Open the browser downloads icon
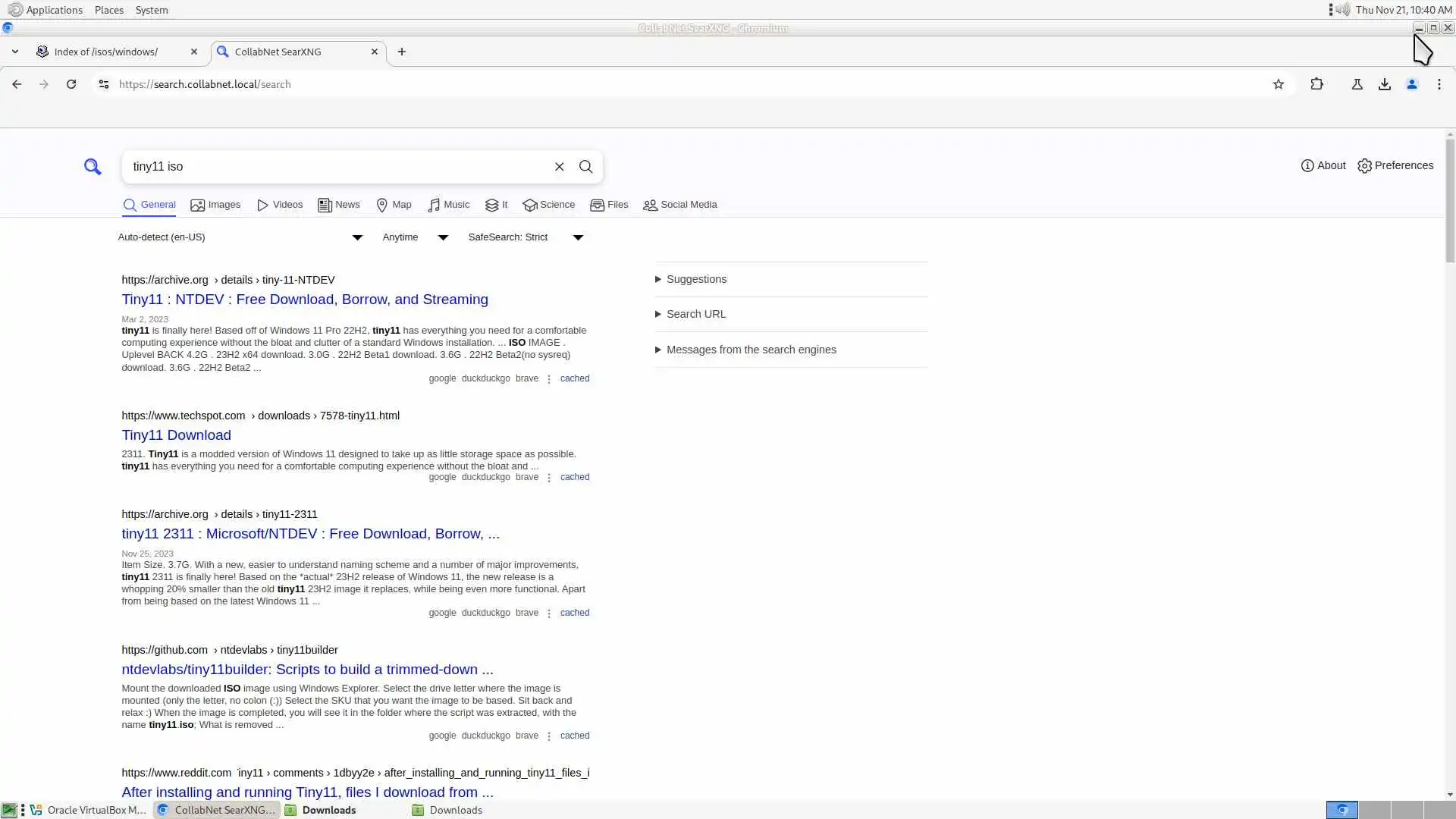Viewport: 1456px width, 819px height. 1385,84
